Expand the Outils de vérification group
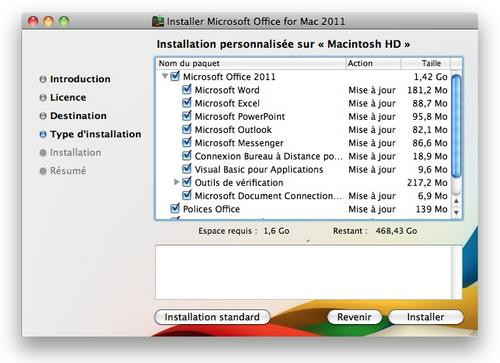This screenshot has height=363, width=500. coord(177,182)
